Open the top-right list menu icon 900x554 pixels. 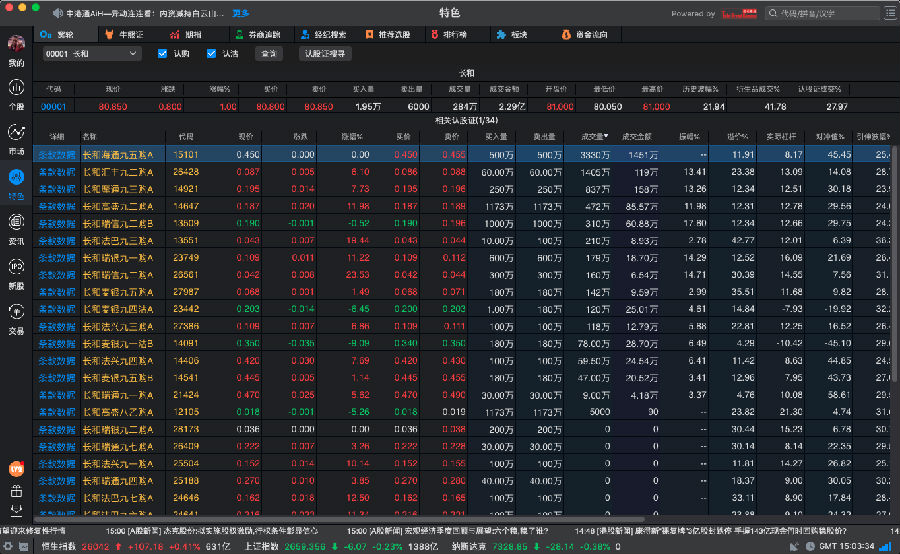pos(890,13)
